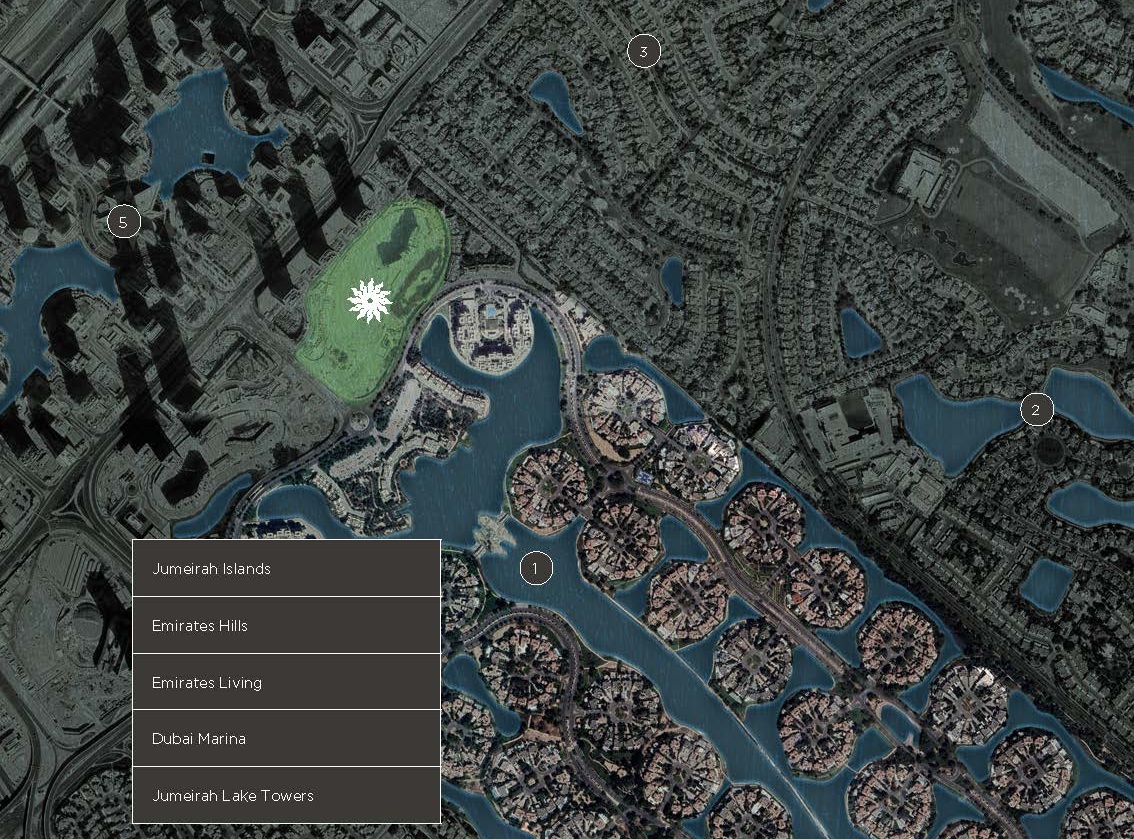Select the number 2 location marker

1036,409
